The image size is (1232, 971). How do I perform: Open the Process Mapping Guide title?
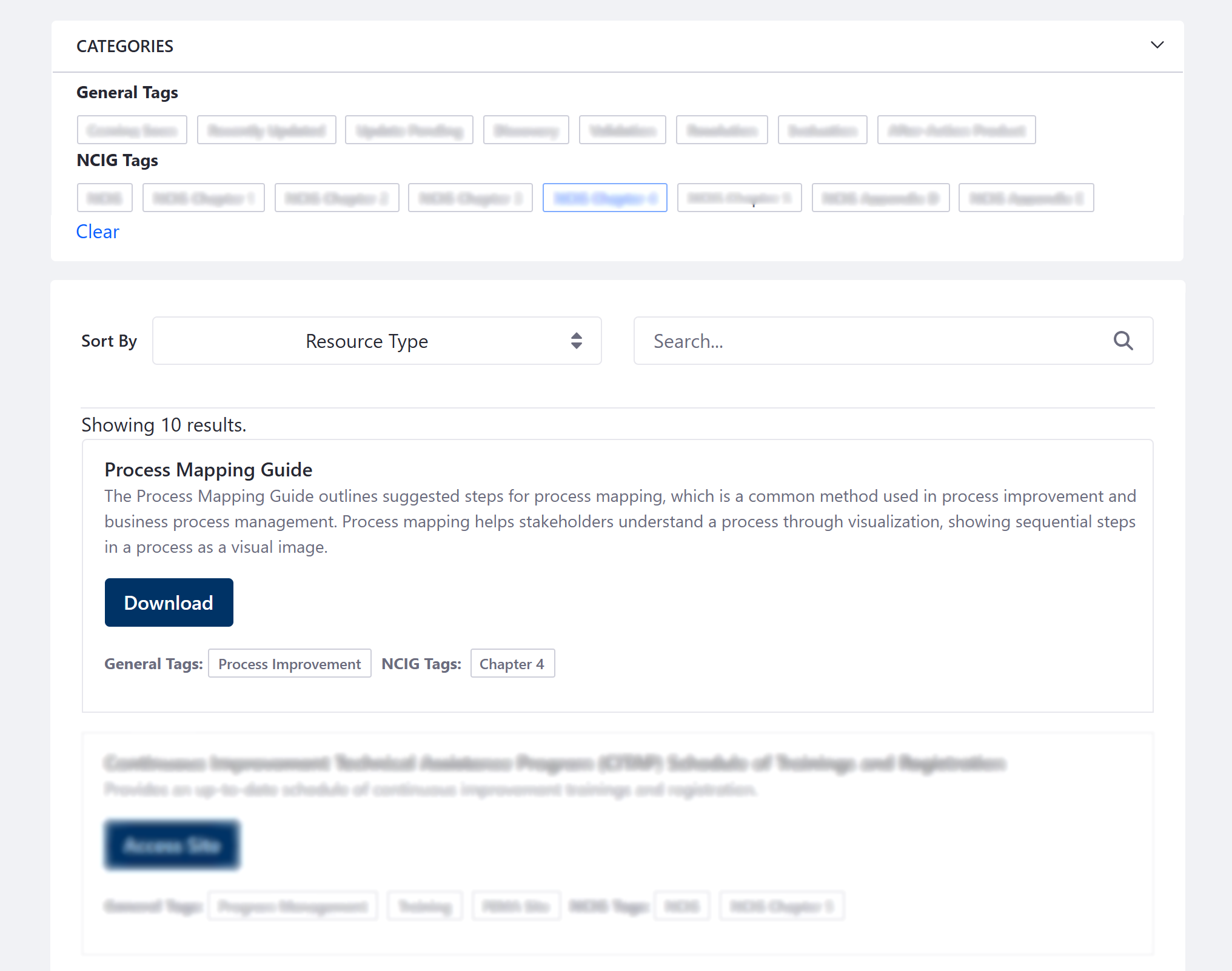(208, 469)
